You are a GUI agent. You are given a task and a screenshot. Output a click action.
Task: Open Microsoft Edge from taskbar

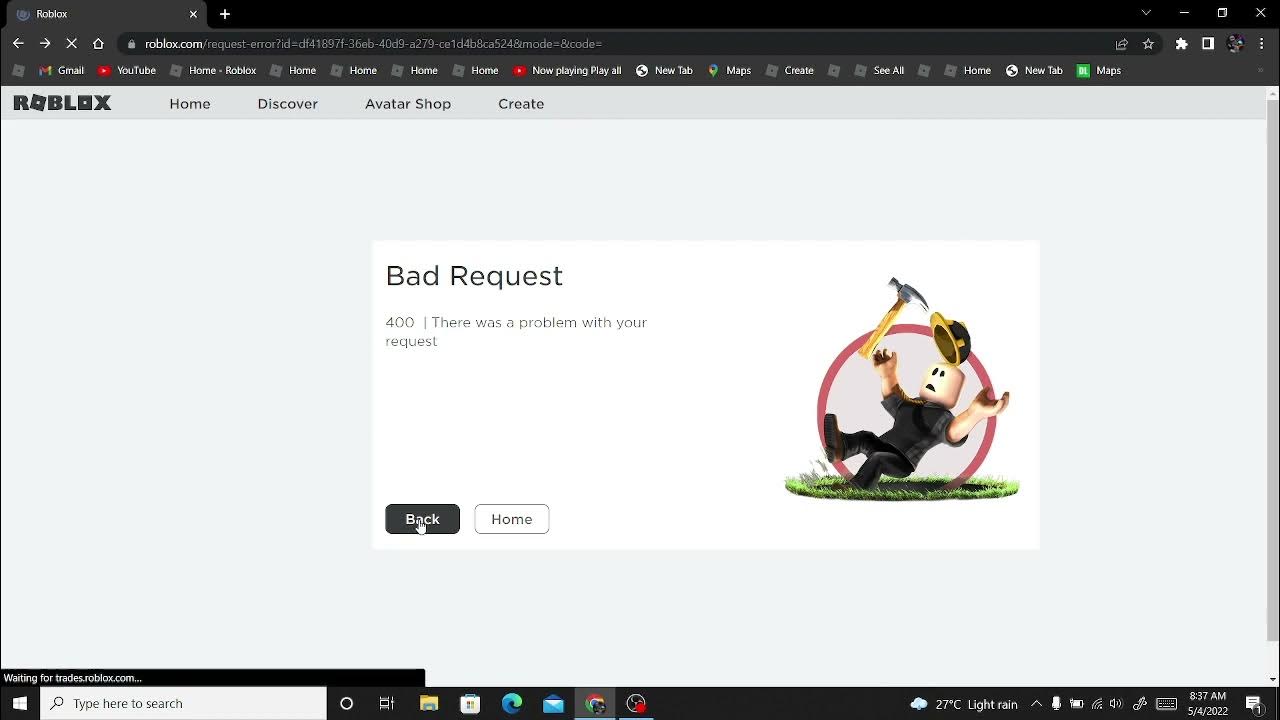(x=512, y=703)
